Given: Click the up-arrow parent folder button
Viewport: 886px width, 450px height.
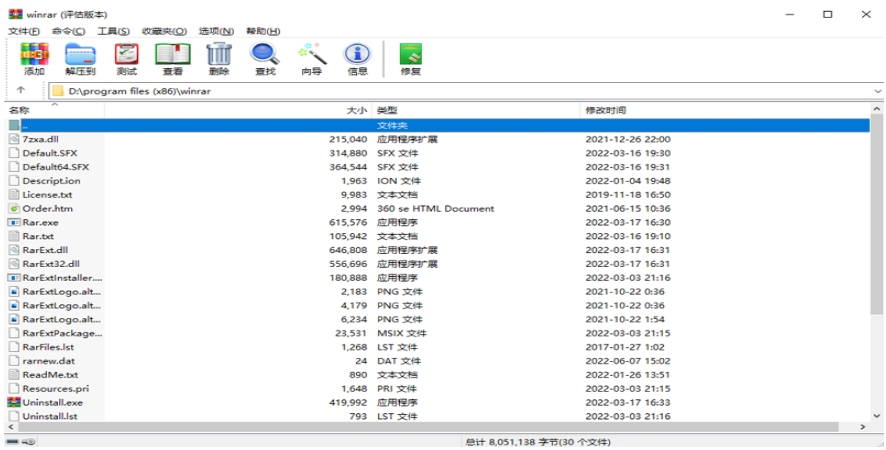Looking at the screenshot, I should pyautogui.click(x=20, y=91).
